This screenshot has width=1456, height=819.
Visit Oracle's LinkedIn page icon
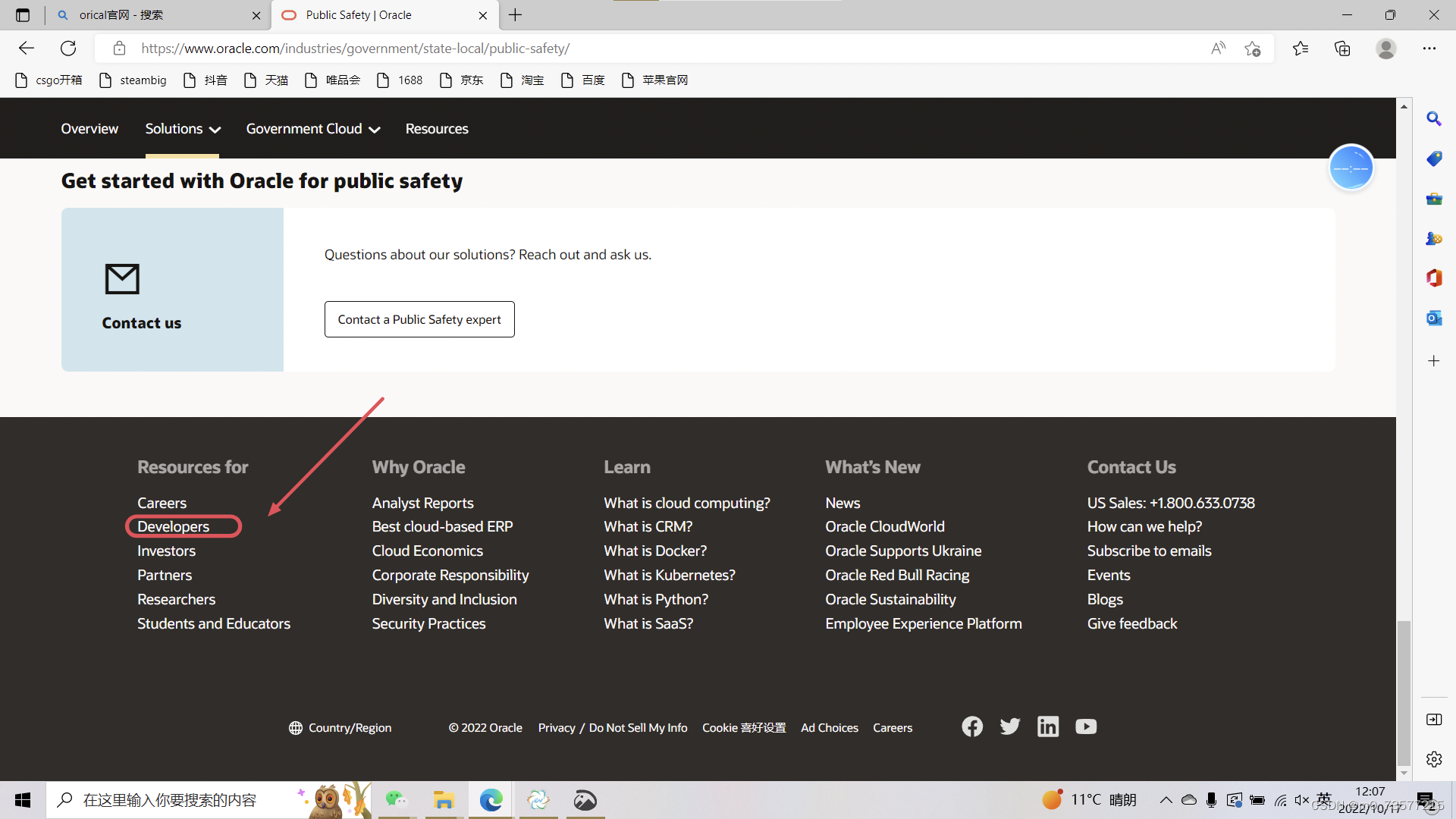pos(1048,726)
